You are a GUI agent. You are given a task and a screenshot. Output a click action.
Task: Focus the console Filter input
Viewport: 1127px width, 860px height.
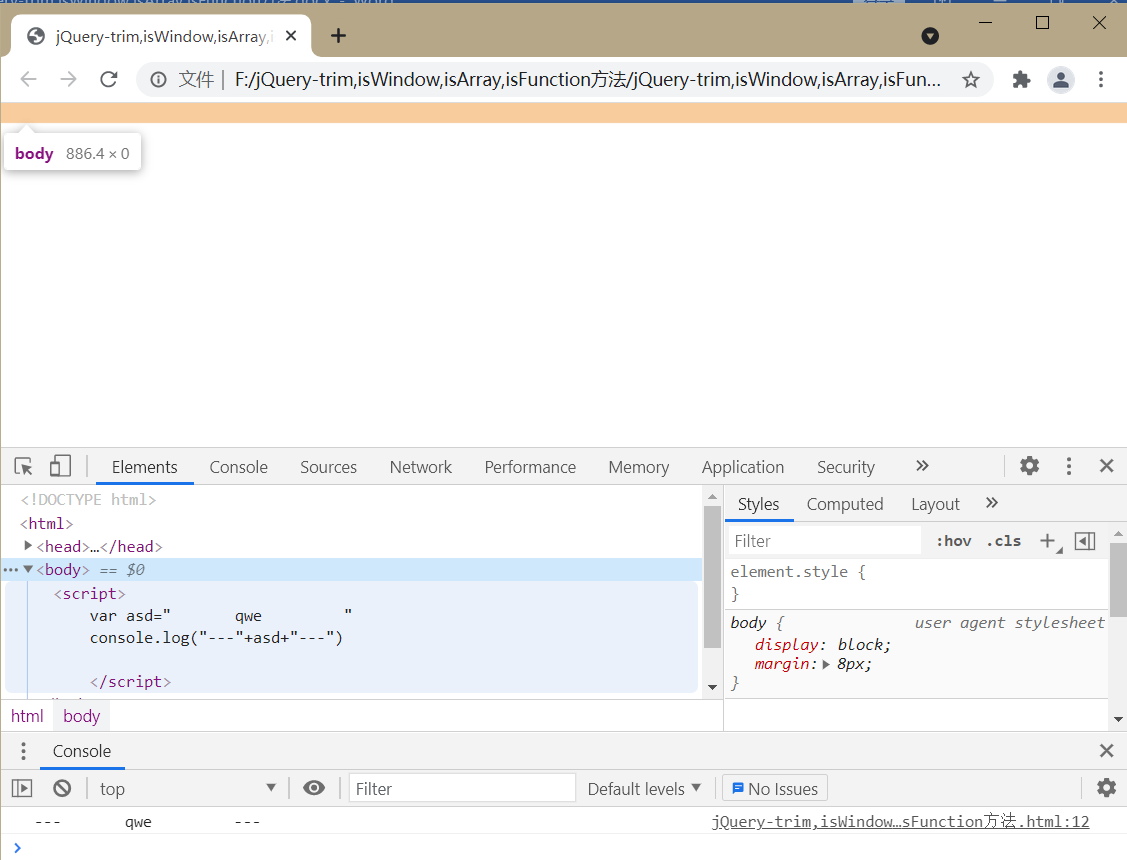pyautogui.click(x=462, y=788)
